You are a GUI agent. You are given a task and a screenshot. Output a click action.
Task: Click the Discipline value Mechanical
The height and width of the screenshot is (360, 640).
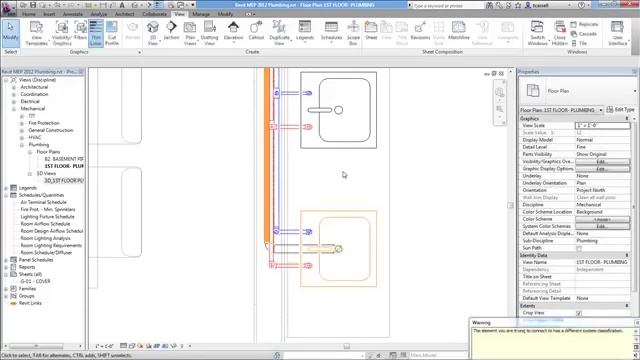[x=589, y=205]
